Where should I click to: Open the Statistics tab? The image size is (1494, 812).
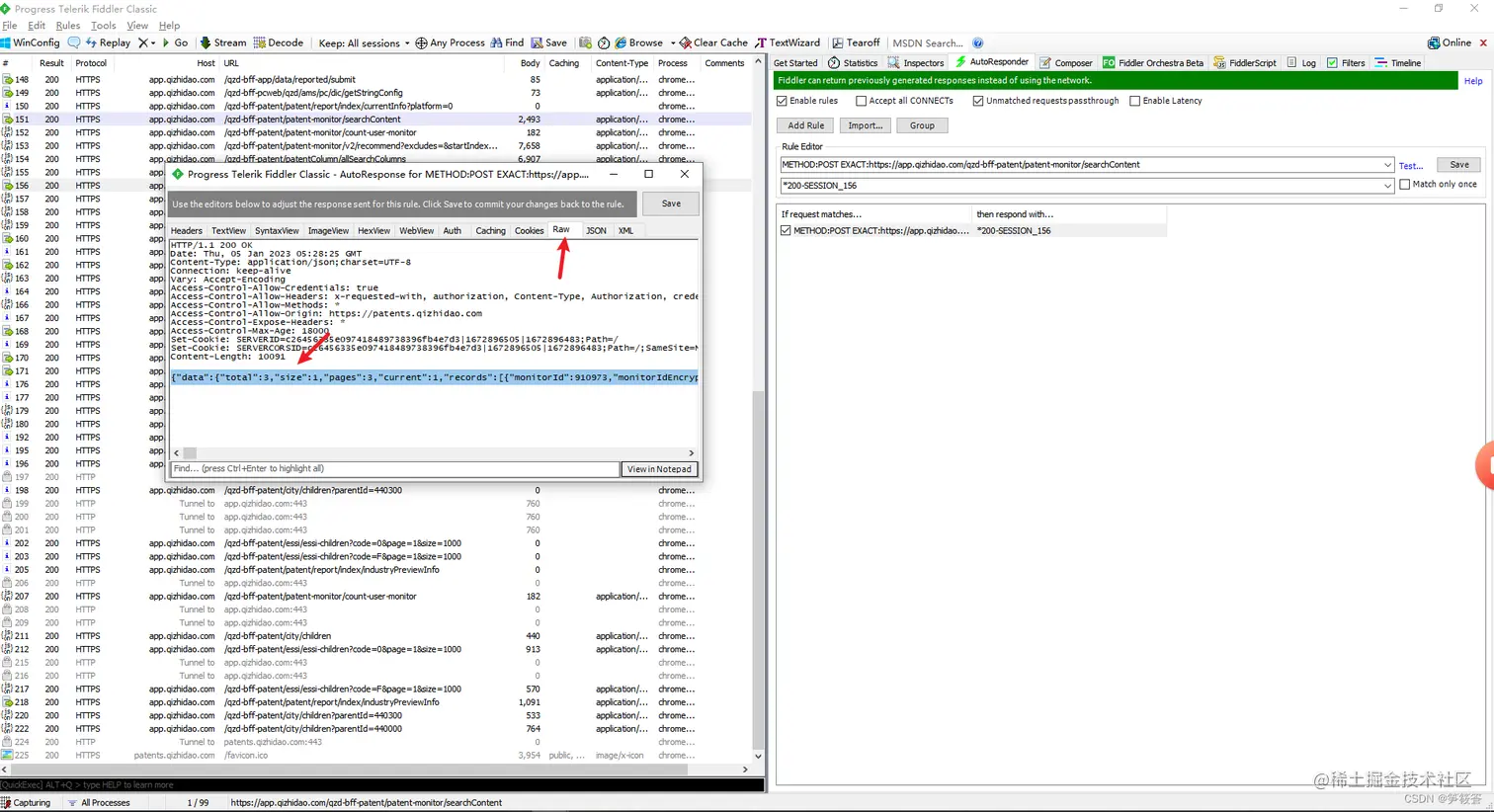853,62
